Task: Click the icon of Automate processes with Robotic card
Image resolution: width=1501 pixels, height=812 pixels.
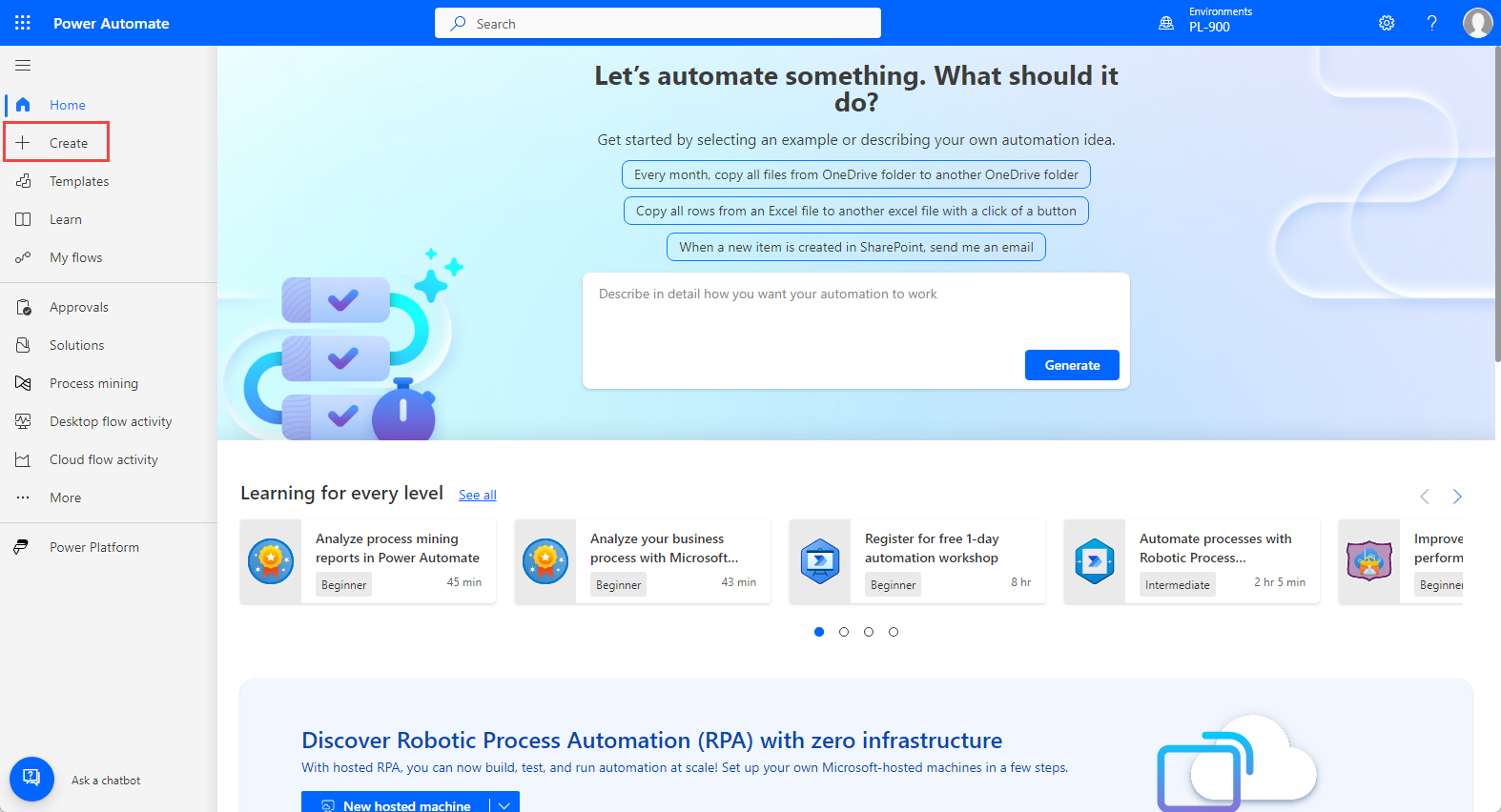Action: tap(1095, 561)
